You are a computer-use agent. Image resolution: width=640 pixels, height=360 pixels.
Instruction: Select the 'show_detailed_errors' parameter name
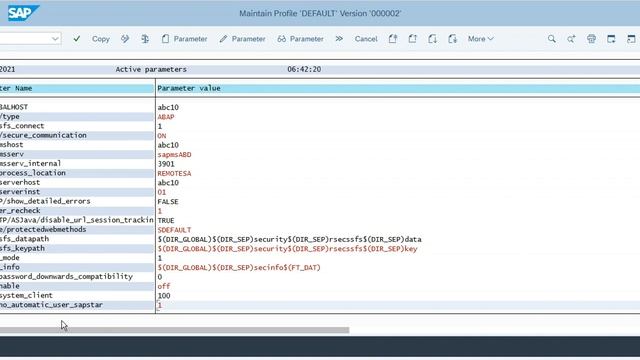point(45,201)
